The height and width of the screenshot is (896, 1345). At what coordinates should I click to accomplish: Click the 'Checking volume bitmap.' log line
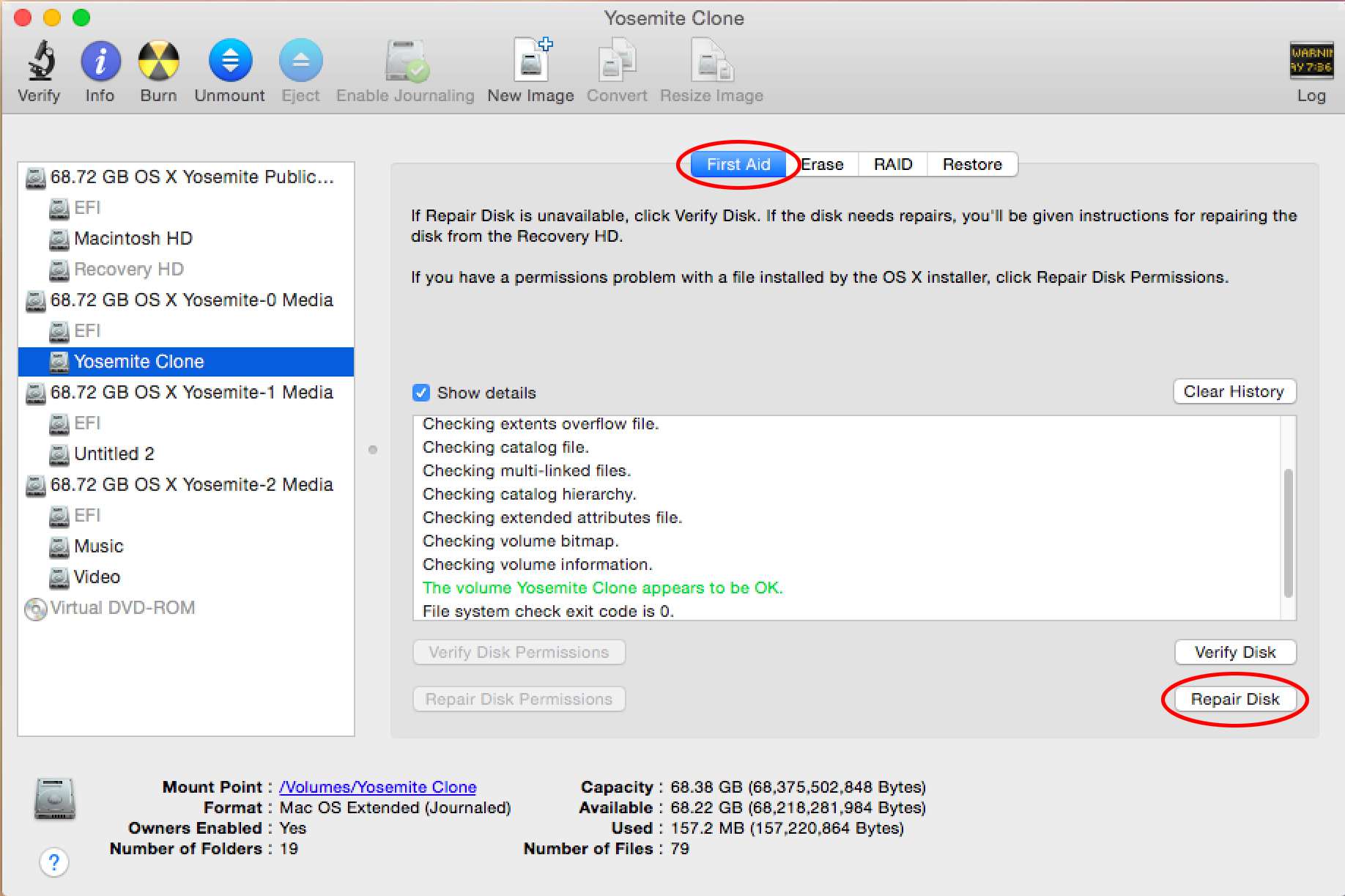click(521, 541)
